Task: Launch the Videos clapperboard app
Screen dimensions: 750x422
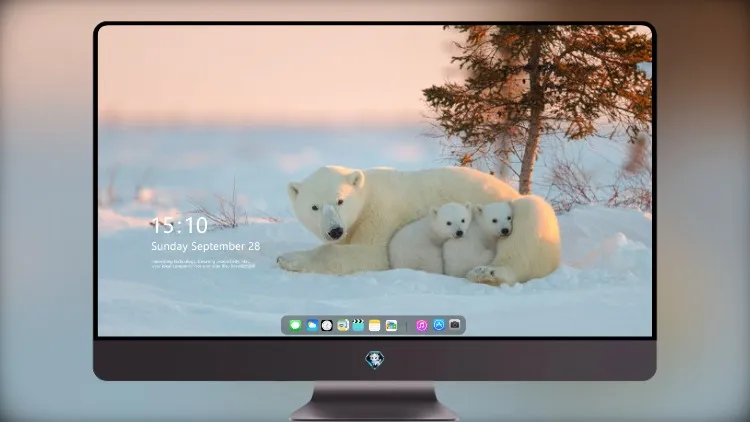Action: tap(358, 325)
